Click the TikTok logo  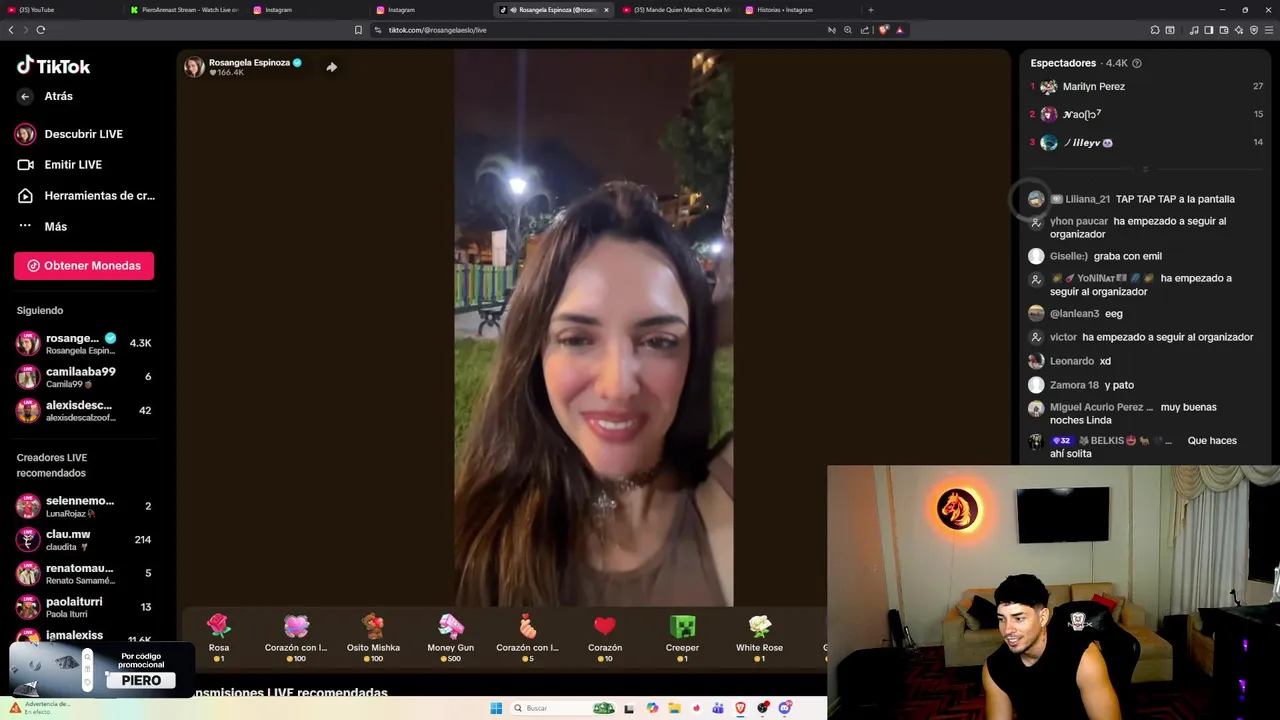click(x=53, y=66)
